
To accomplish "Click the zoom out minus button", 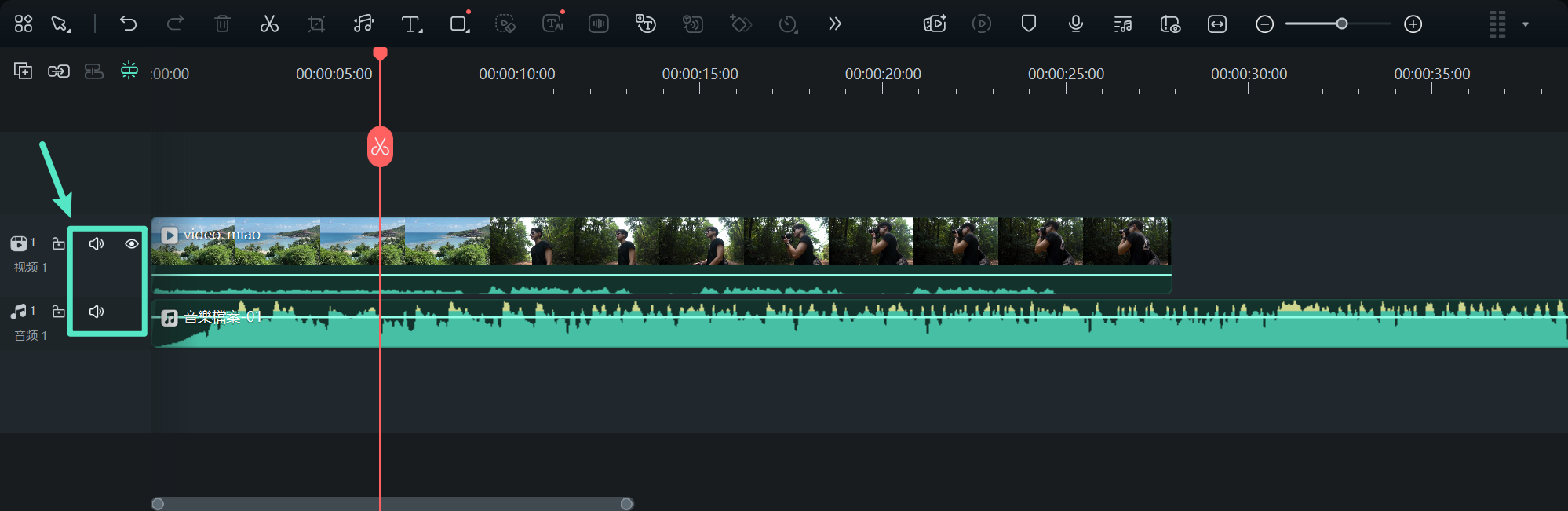I will click(1264, 24).
